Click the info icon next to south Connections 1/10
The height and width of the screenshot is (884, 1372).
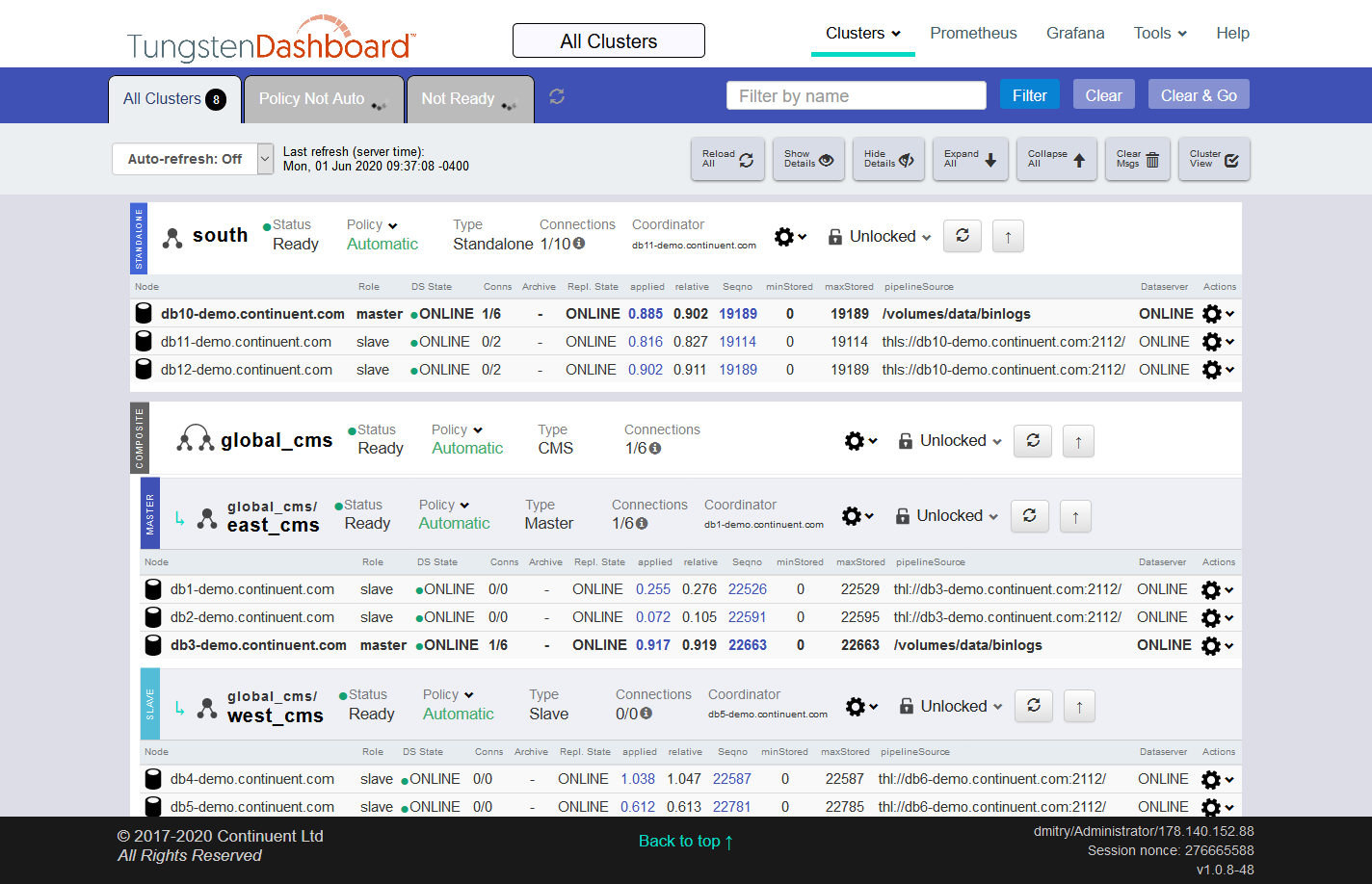coord(579,244)
